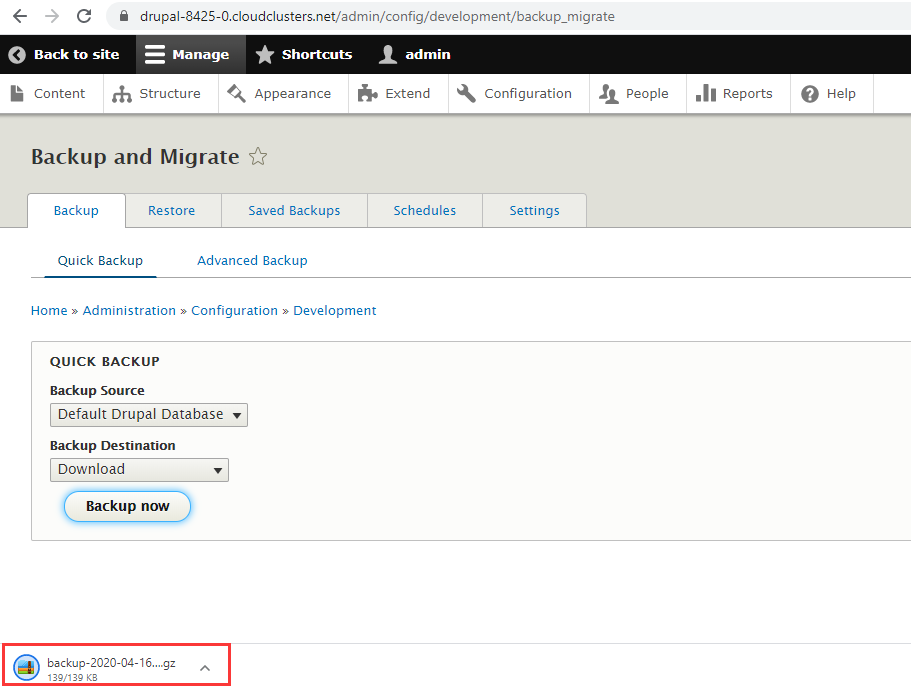
Task: Select the Advanced Backup sub-tab
Action: click(x=252, y=260)
